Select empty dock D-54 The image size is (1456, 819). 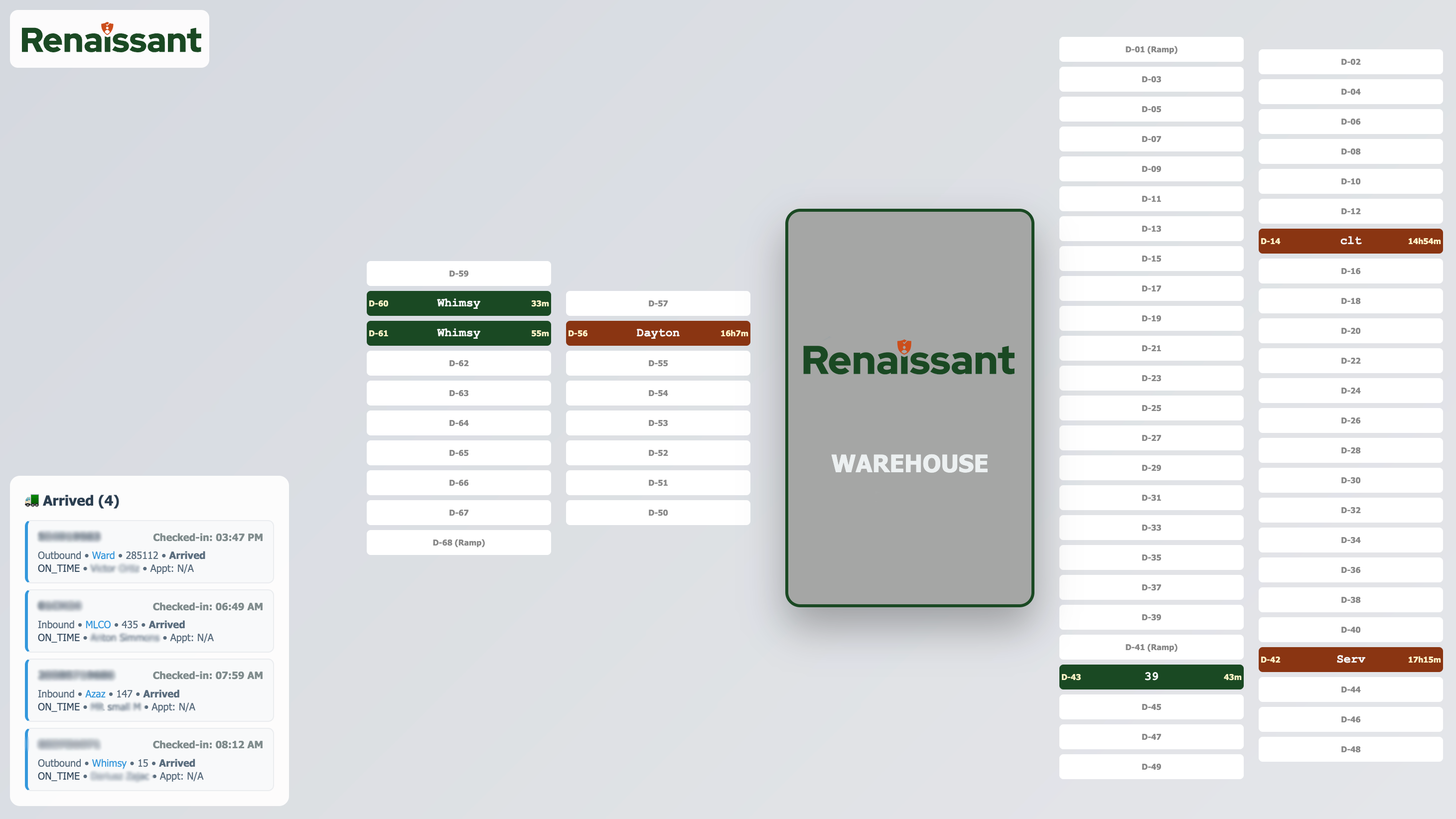click(x=658, y=394)
